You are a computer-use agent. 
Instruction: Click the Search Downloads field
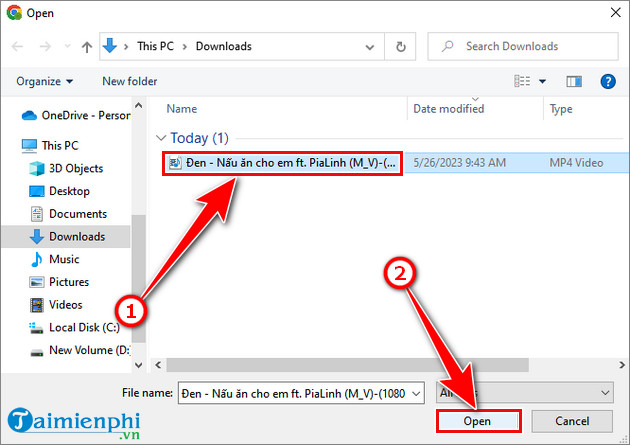(523, 47)
